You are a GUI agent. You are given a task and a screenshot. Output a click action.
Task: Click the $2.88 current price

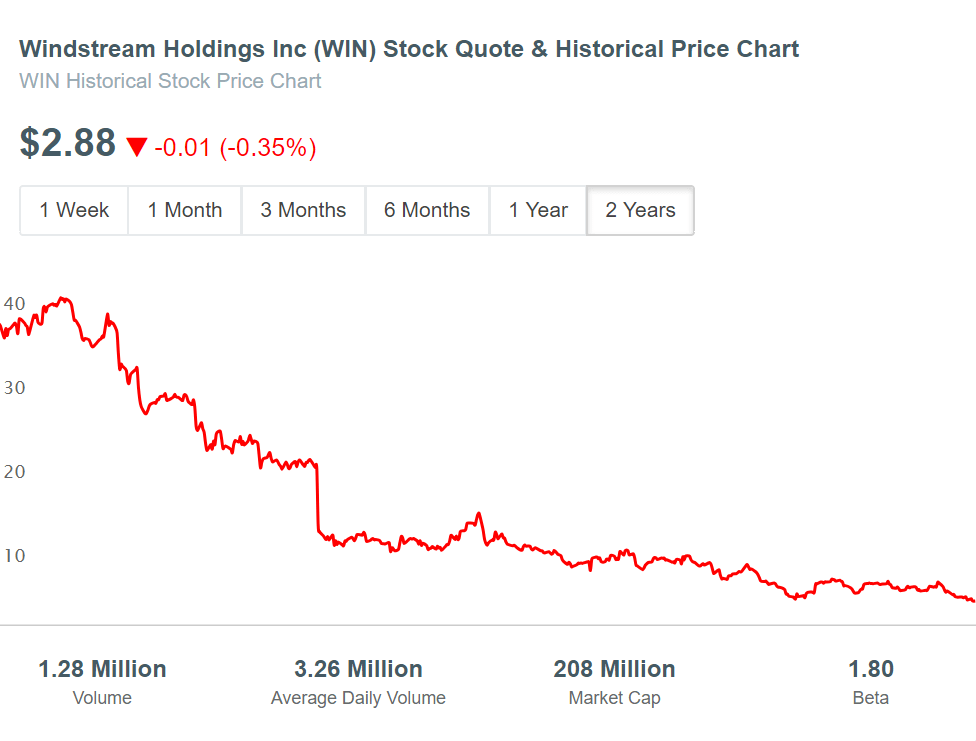coord(68,144)
